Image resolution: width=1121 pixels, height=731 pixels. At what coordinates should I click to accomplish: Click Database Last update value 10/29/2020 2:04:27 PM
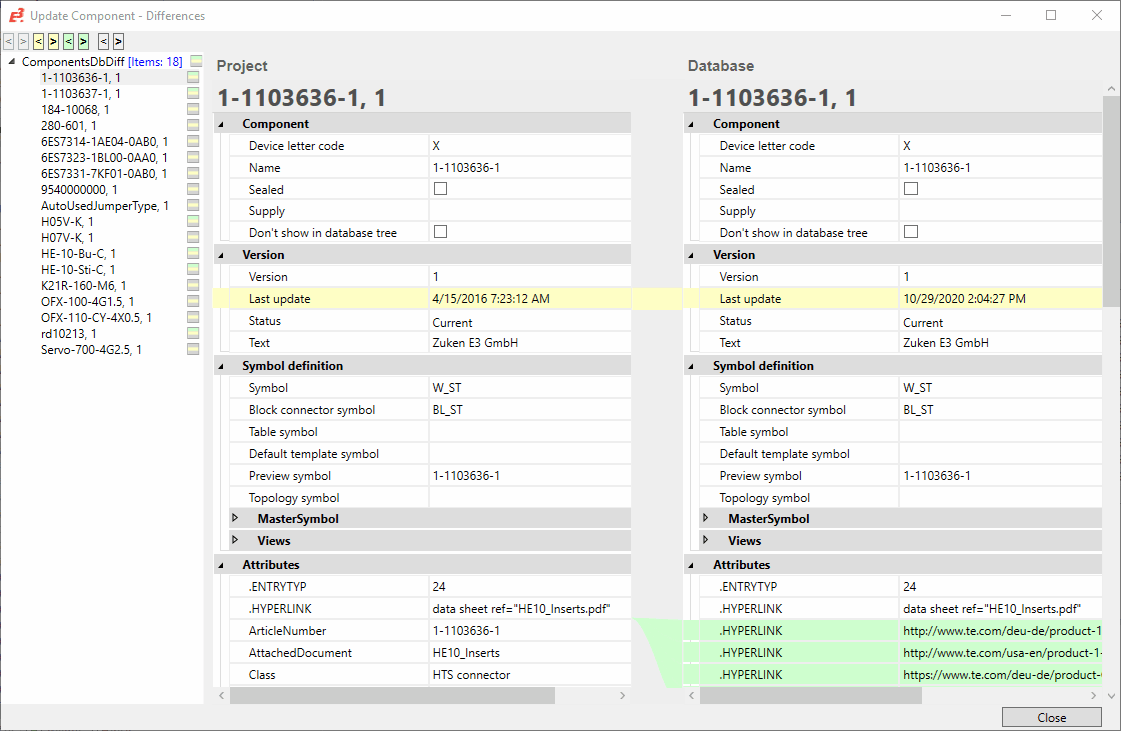[x=964, y=299]
